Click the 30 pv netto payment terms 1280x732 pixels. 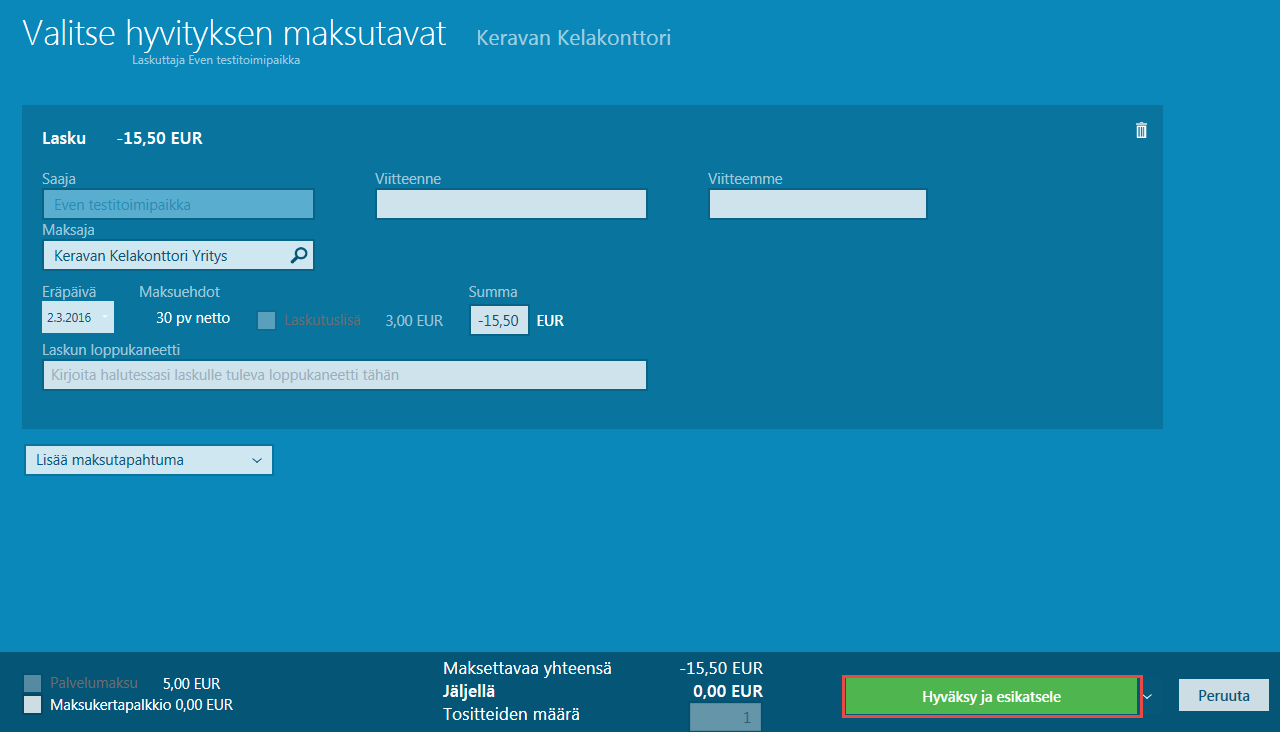point(193,318)
